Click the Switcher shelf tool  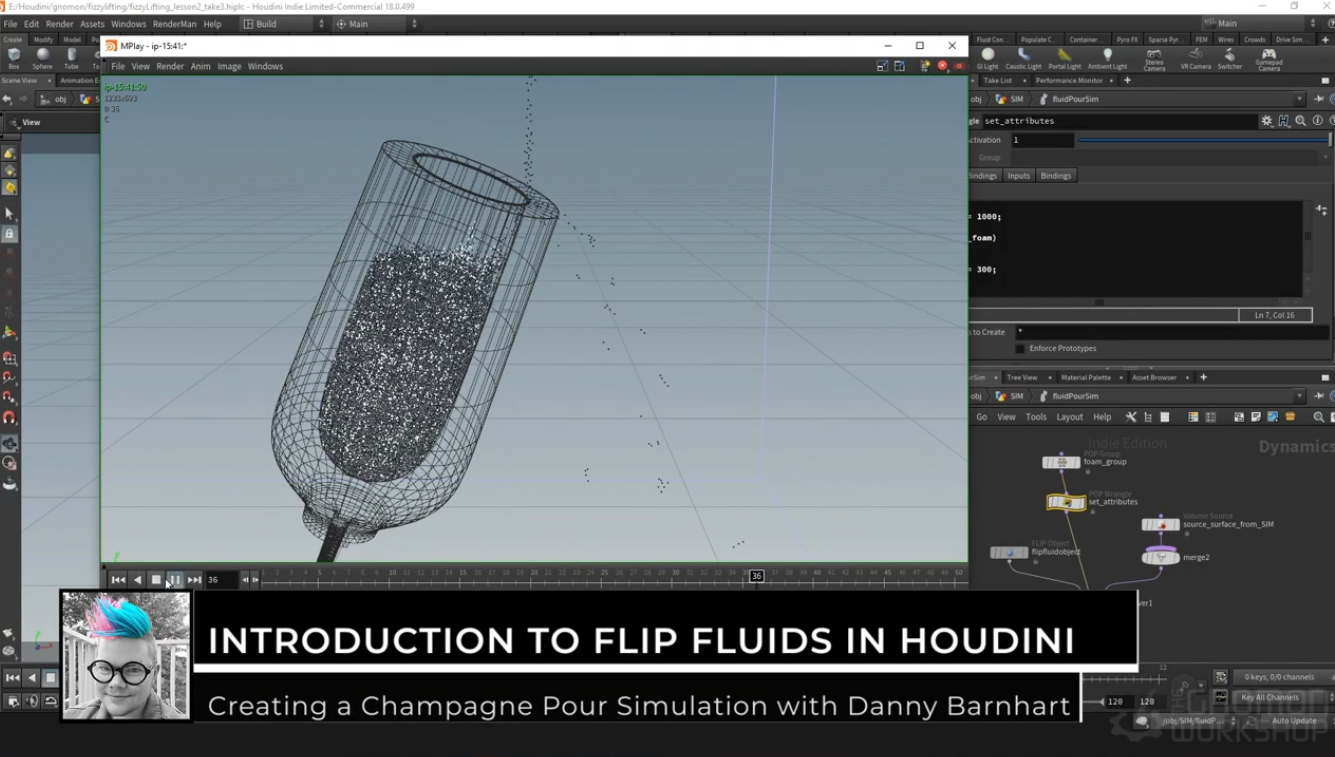(1230, 59)
